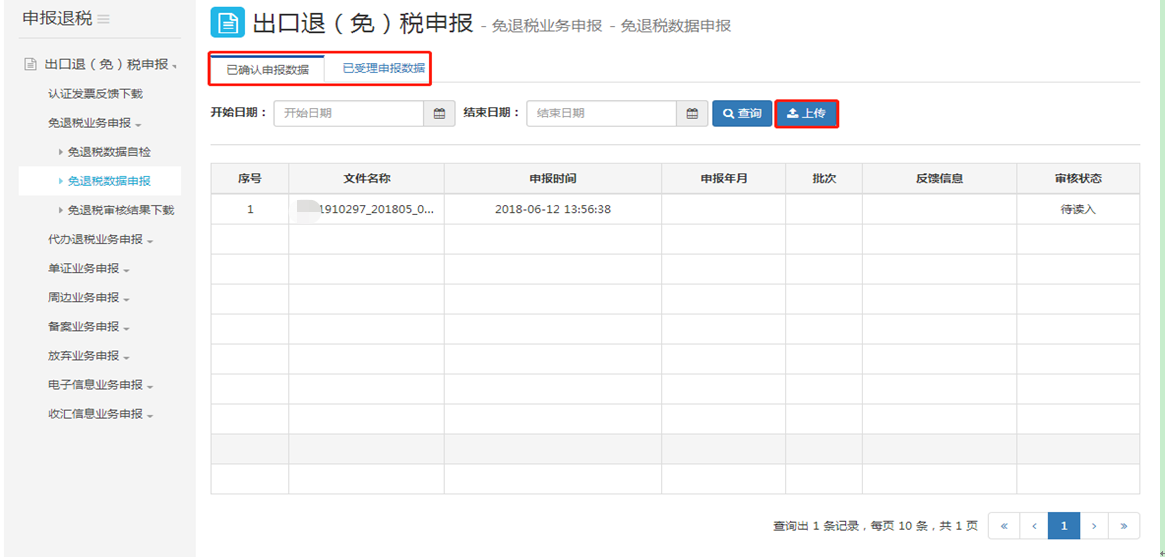Screen dimensions: 1165x557
Task: Click the blue document icon in page header
Action: pyautogui.click(x=227, y=22)
